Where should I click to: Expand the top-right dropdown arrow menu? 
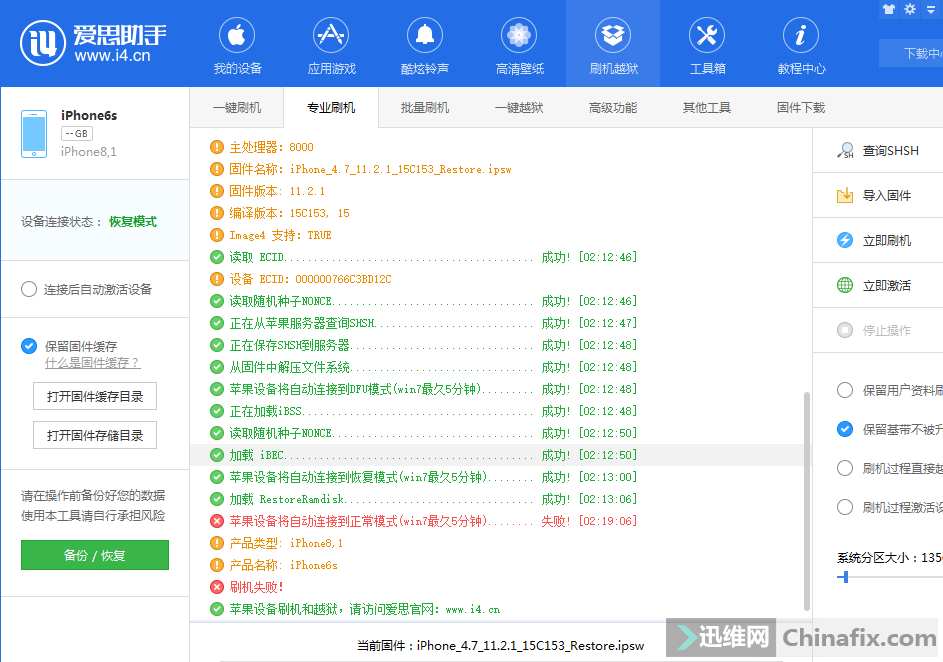[x=930, y=9]
